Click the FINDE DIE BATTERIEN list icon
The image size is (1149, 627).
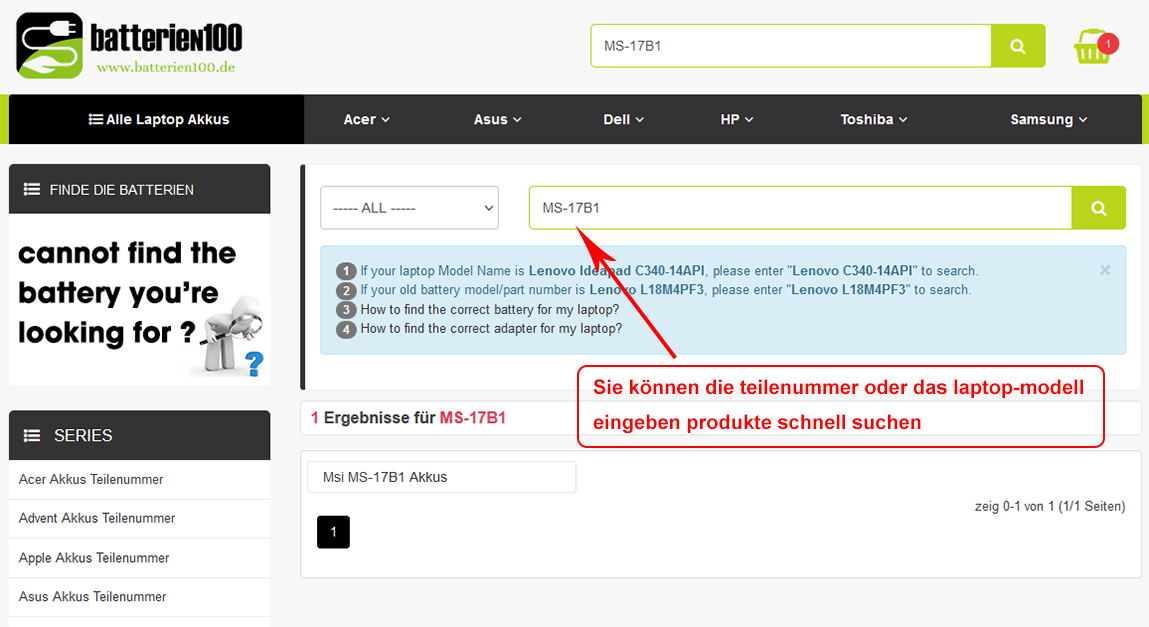coord(32,190)
